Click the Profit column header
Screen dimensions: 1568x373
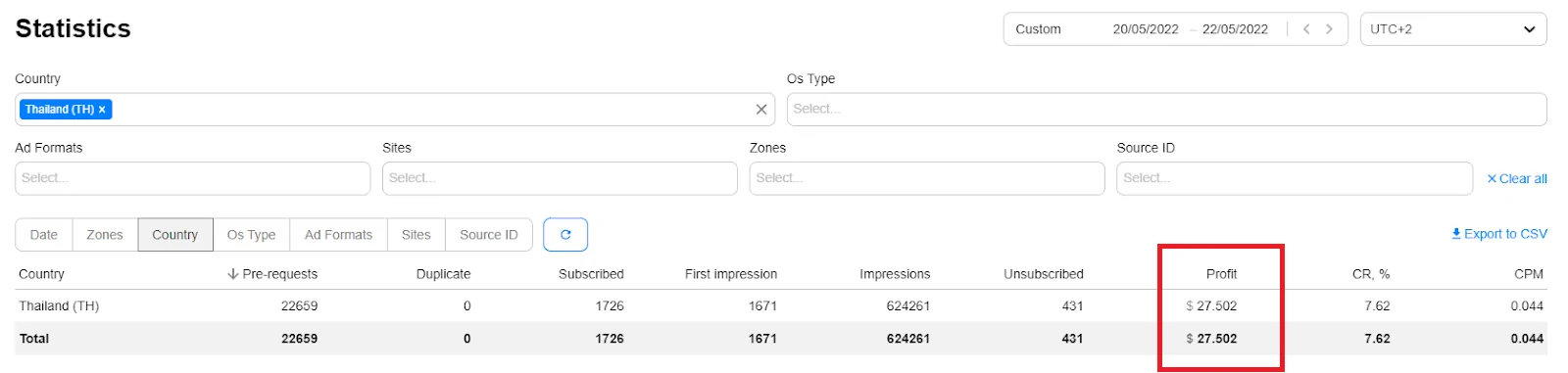click(x=1221, y=274)
